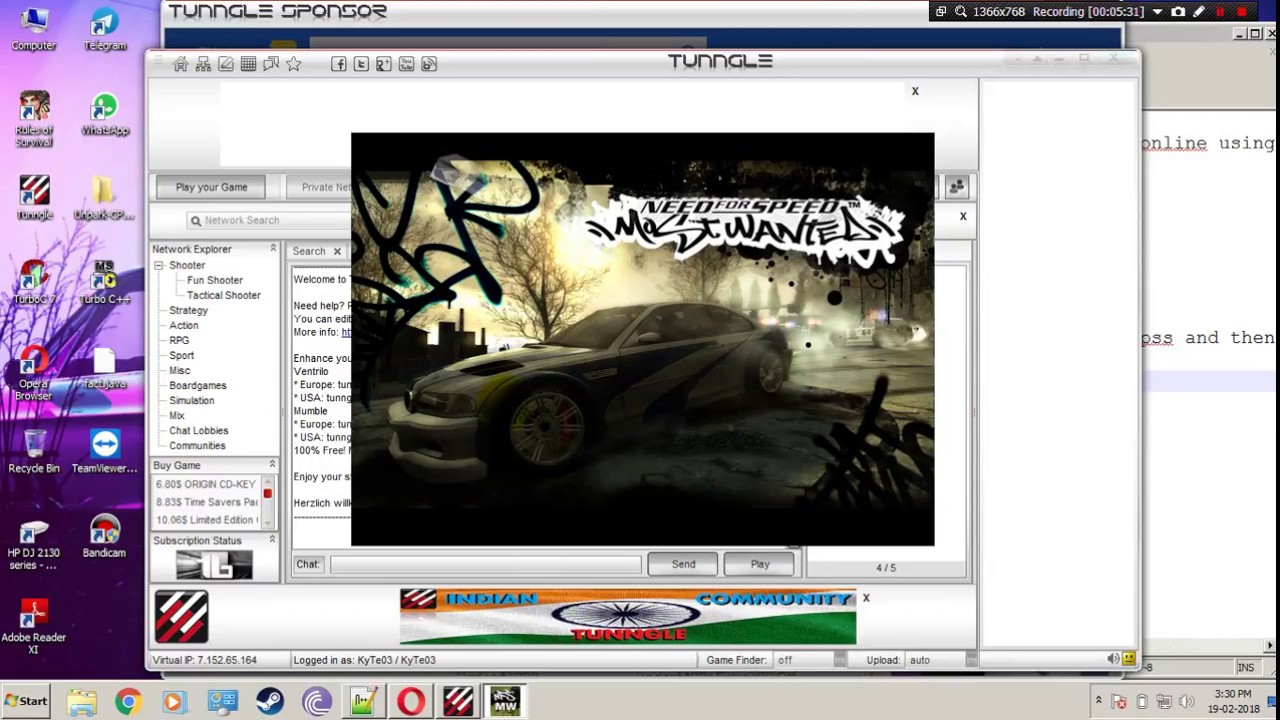
Task: Select Strategy category
Action: click(x=188, y=310)
